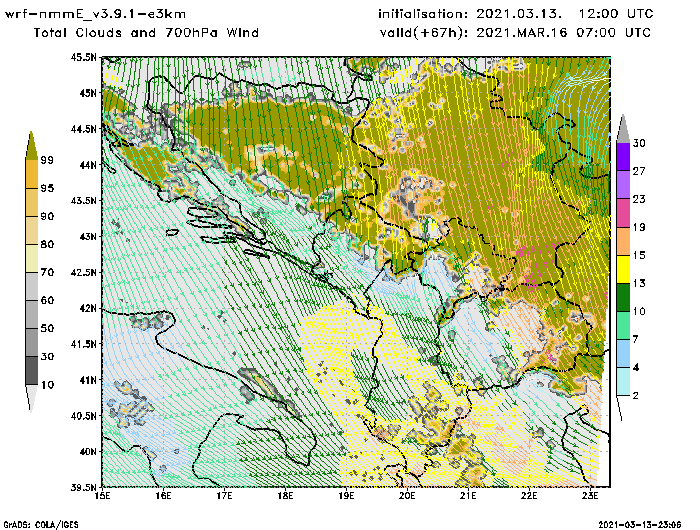
Task: Click the 41.5N latitude label
Action: pos(83,344)
